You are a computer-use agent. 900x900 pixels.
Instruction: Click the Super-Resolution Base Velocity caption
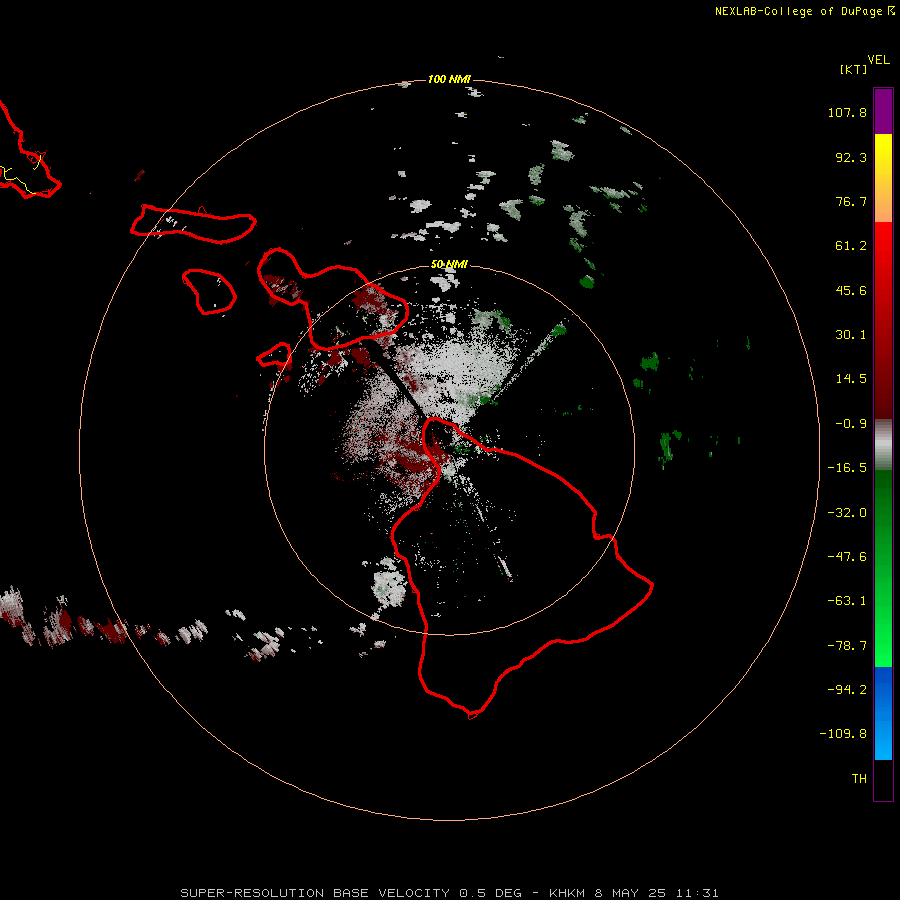[x=449, y=893]
